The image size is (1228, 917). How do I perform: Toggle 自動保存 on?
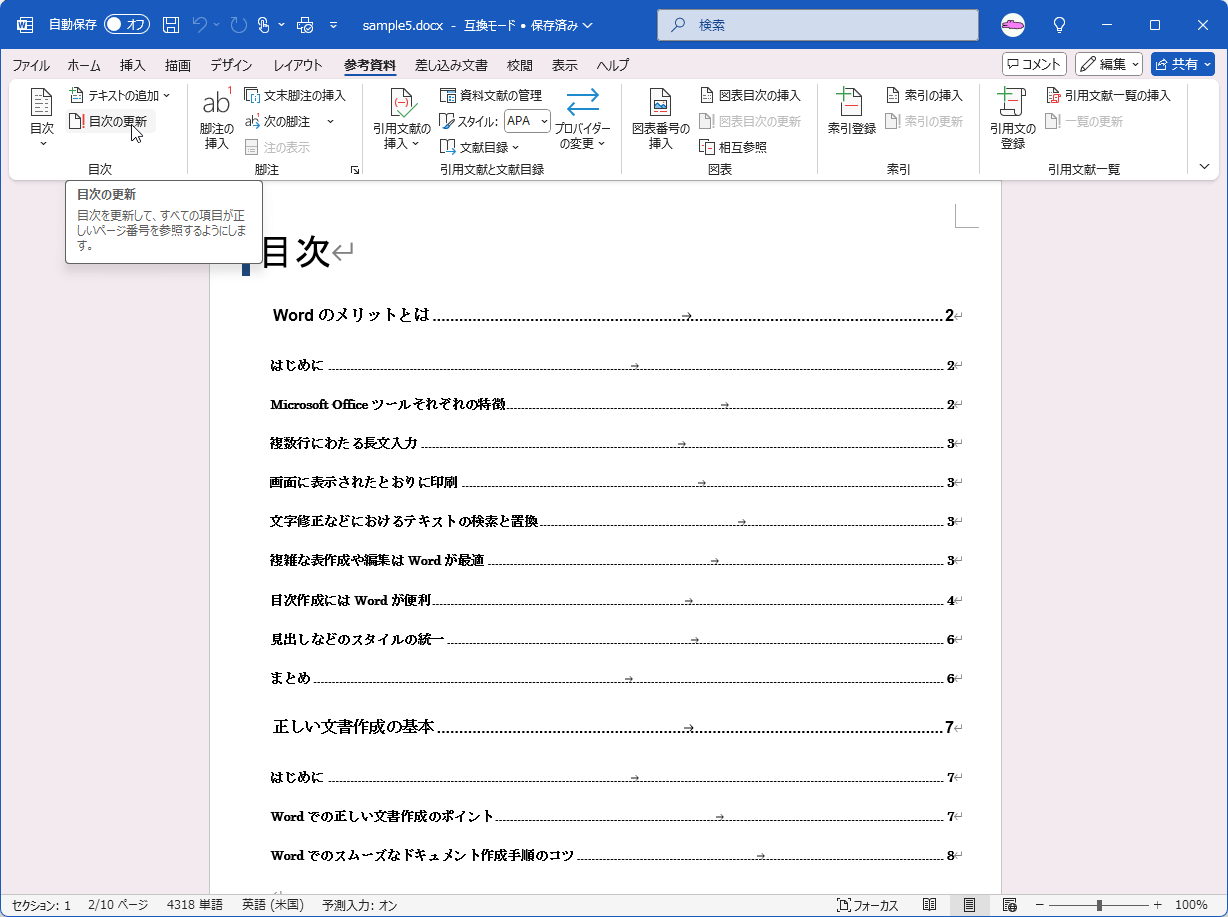[126, 24]
